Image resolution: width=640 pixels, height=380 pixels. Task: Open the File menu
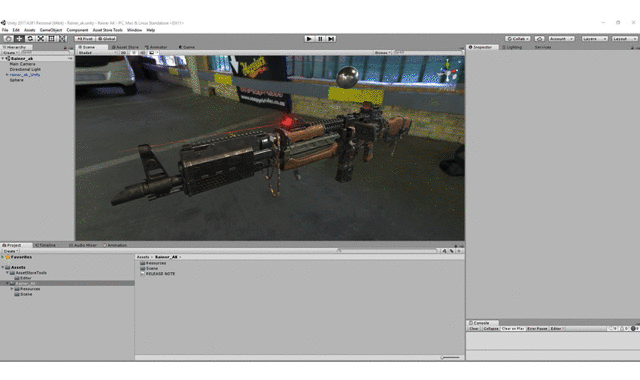coord(5,30)
